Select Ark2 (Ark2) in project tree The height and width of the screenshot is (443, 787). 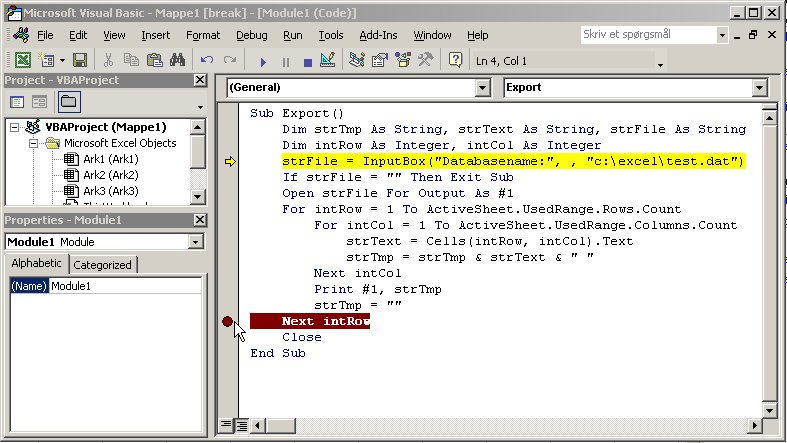pyautogui.click(x=101, y=175)
